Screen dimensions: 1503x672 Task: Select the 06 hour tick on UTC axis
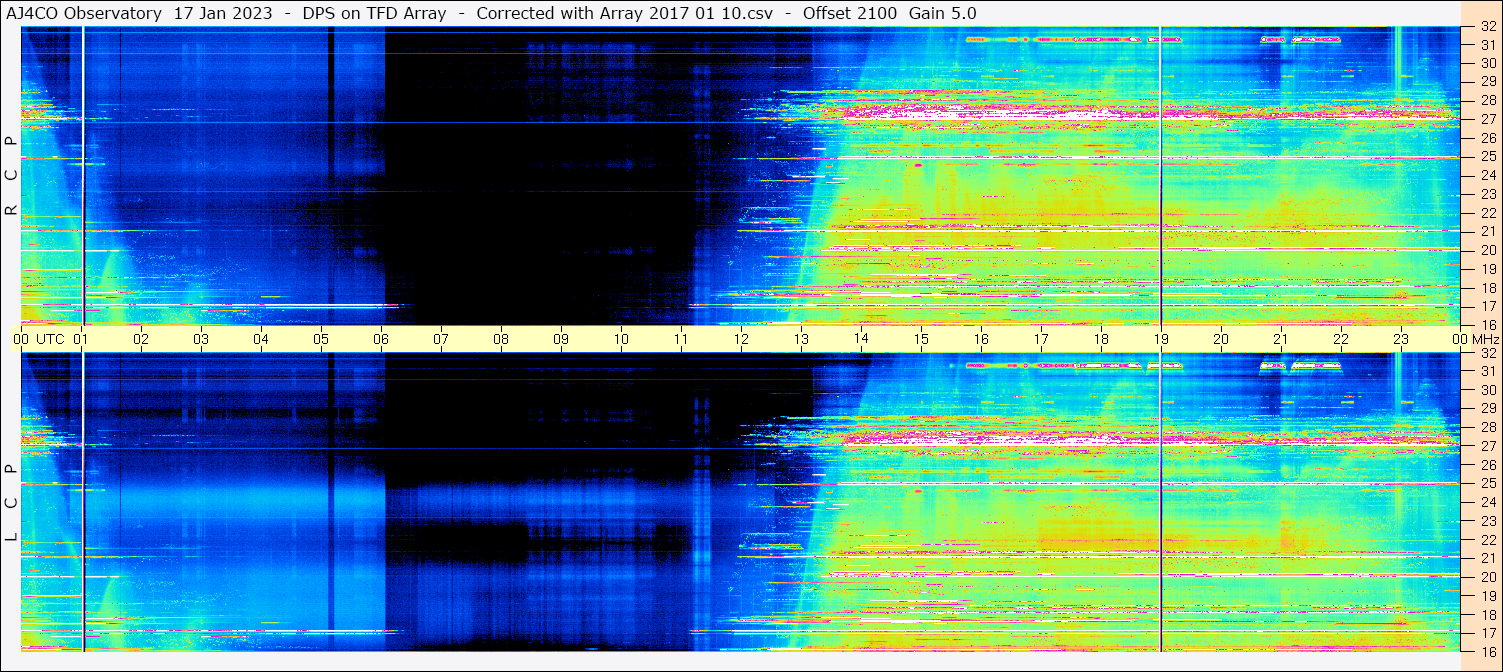coord(381,339)
